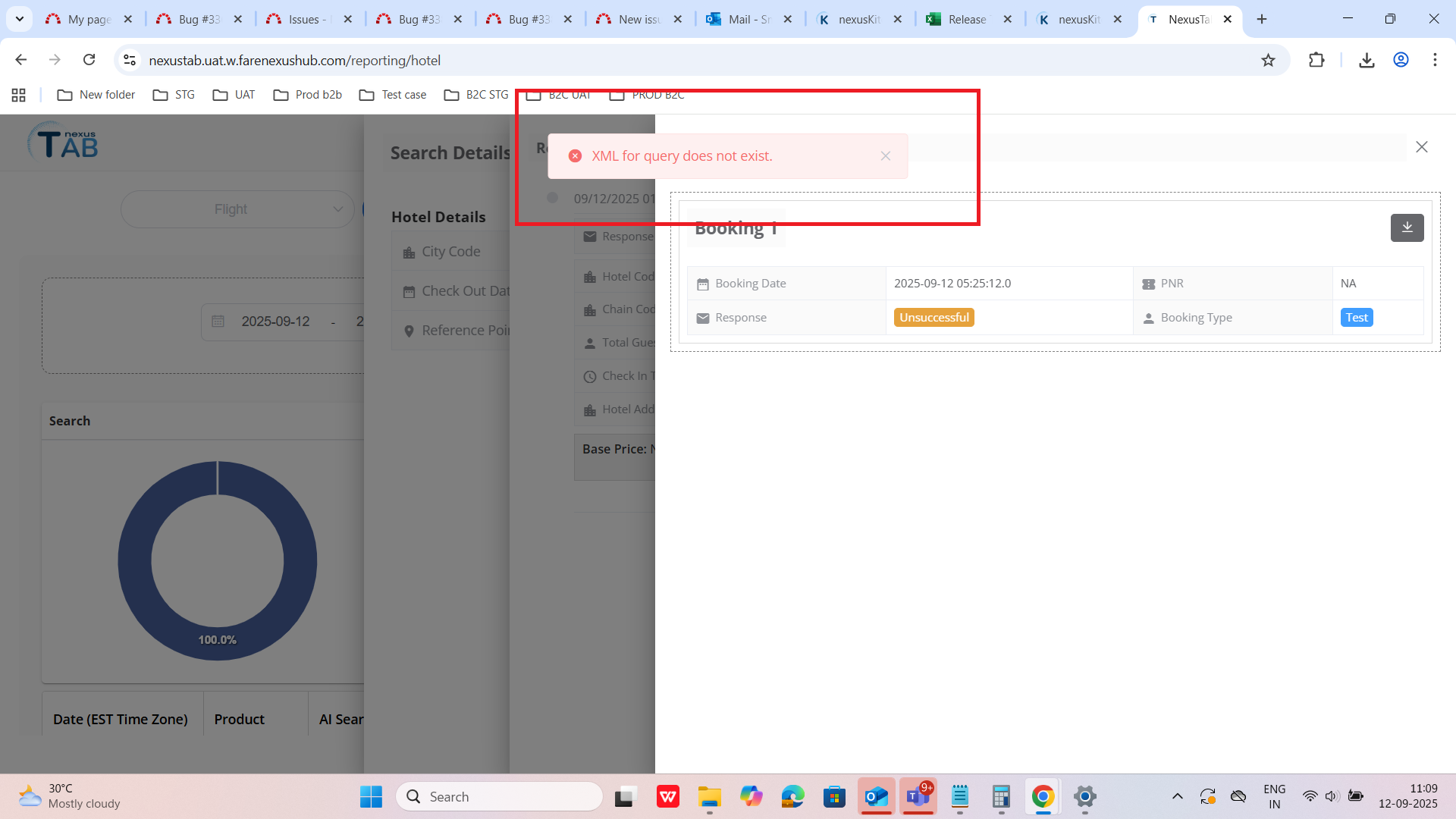Click the calendar icon in date range field
Image resolution: width=1456 pixels, height=819 pixels.
(x=218, y=322)
